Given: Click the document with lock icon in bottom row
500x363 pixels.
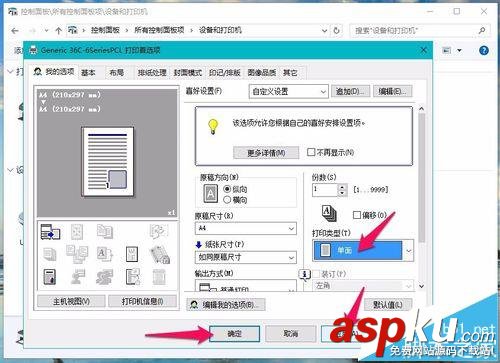Looking at the screenshot, I should [x=133, y=277].
